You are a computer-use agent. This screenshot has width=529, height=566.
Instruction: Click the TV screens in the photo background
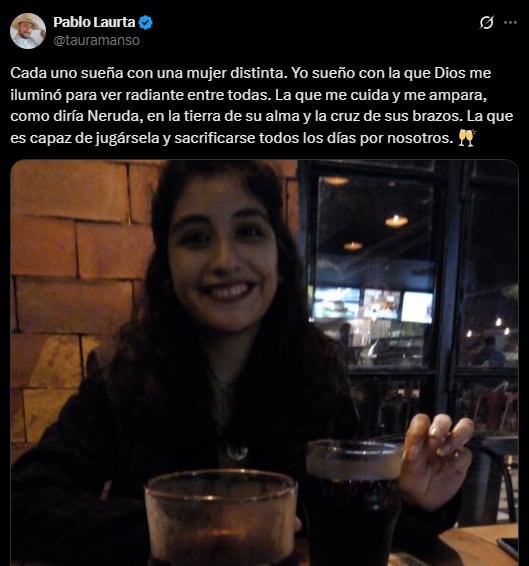(x=373, y=304)
